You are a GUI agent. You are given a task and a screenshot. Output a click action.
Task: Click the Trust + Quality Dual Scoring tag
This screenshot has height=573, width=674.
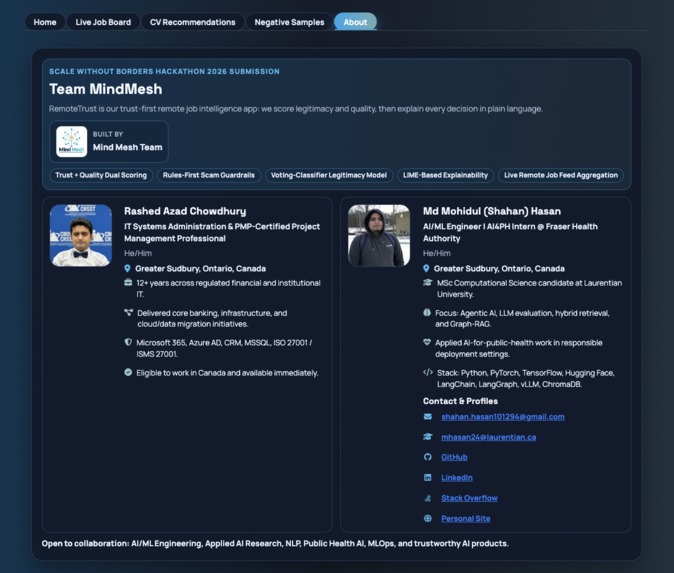[x=101, y=175]
